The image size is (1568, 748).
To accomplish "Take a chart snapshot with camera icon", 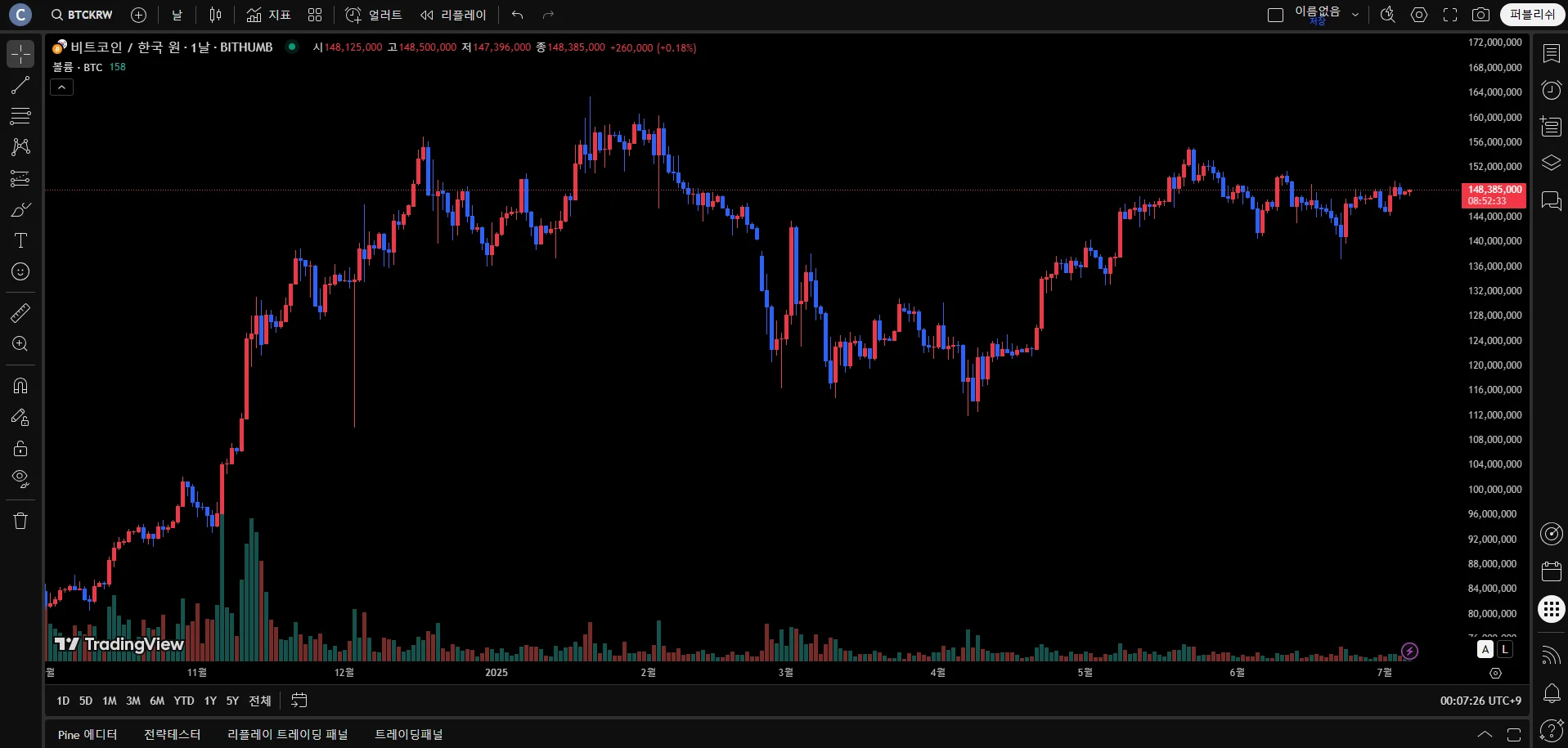I will coord(1480,15).
